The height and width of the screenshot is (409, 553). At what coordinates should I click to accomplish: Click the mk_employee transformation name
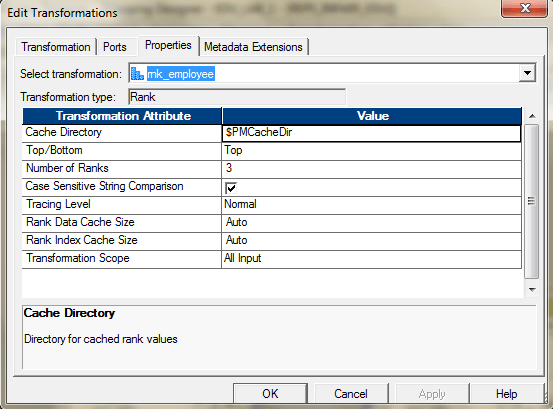click(x=181, y=74)
